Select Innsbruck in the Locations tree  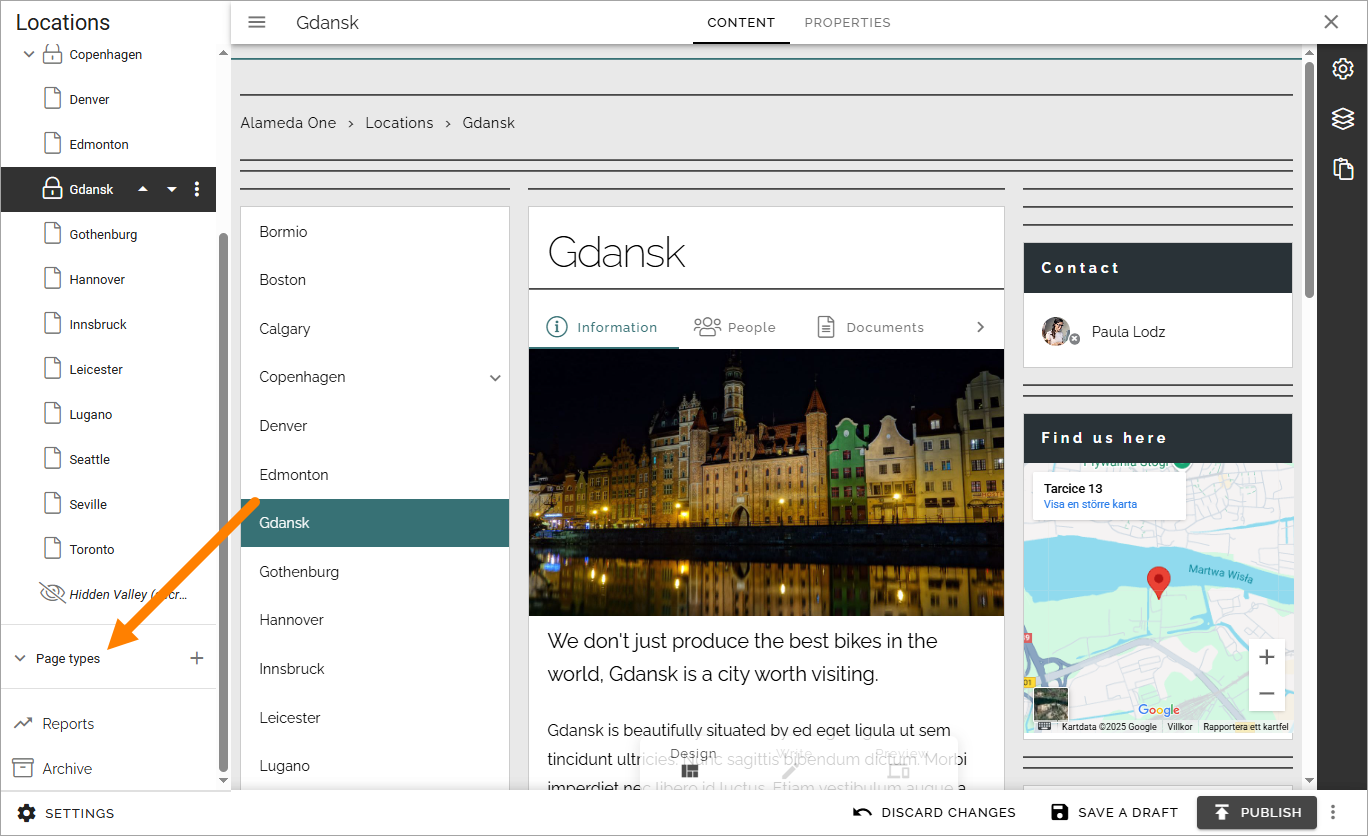click(x=98, y=324)
